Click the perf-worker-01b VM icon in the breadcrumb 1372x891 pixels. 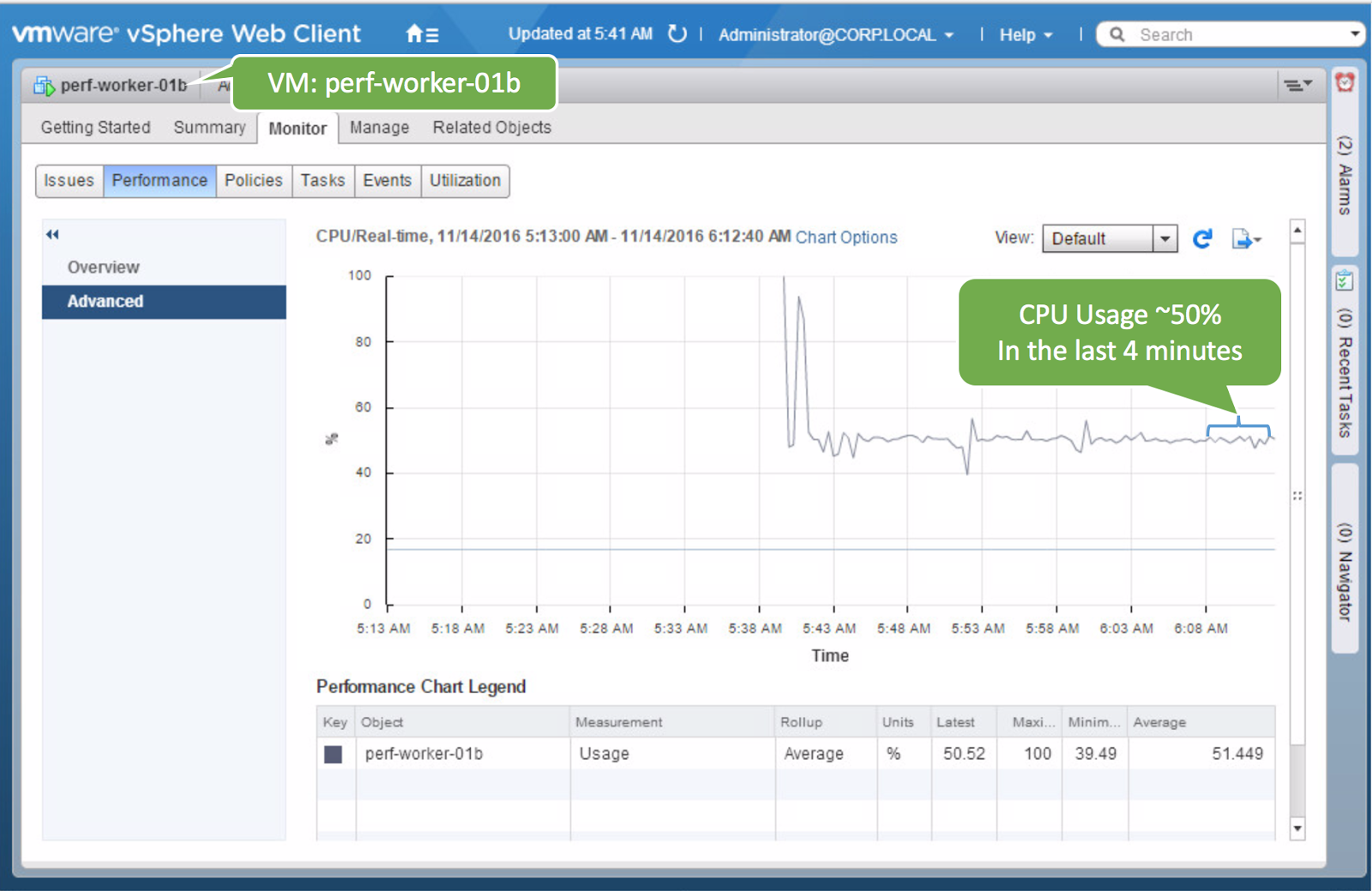click(x=41, y=85)
